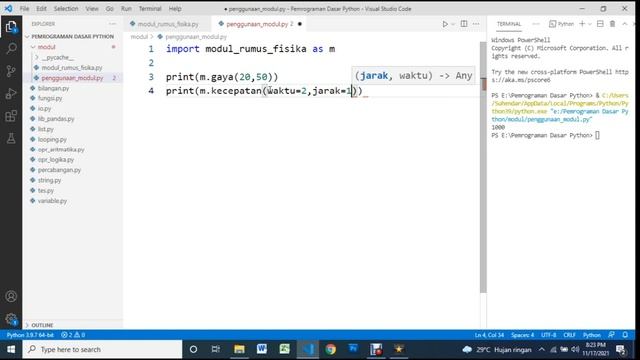Open variable.py file
640x360 pixels.
click(52, 201)
